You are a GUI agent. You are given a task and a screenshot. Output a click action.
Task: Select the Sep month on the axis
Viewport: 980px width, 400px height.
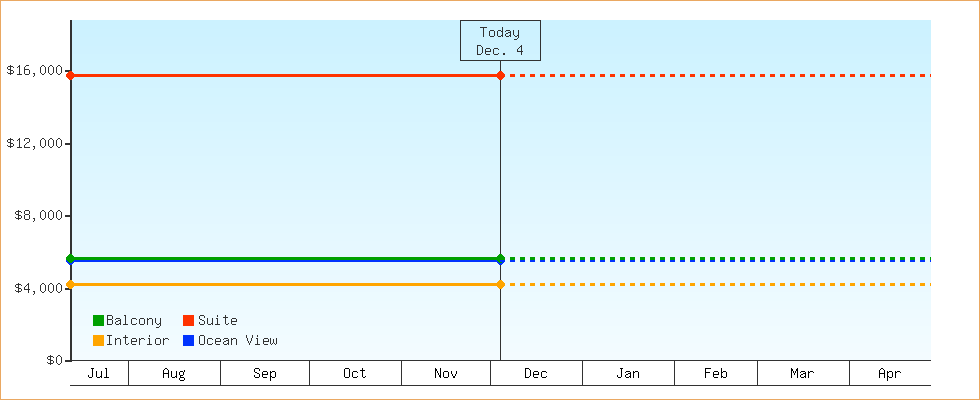(265, 374)
